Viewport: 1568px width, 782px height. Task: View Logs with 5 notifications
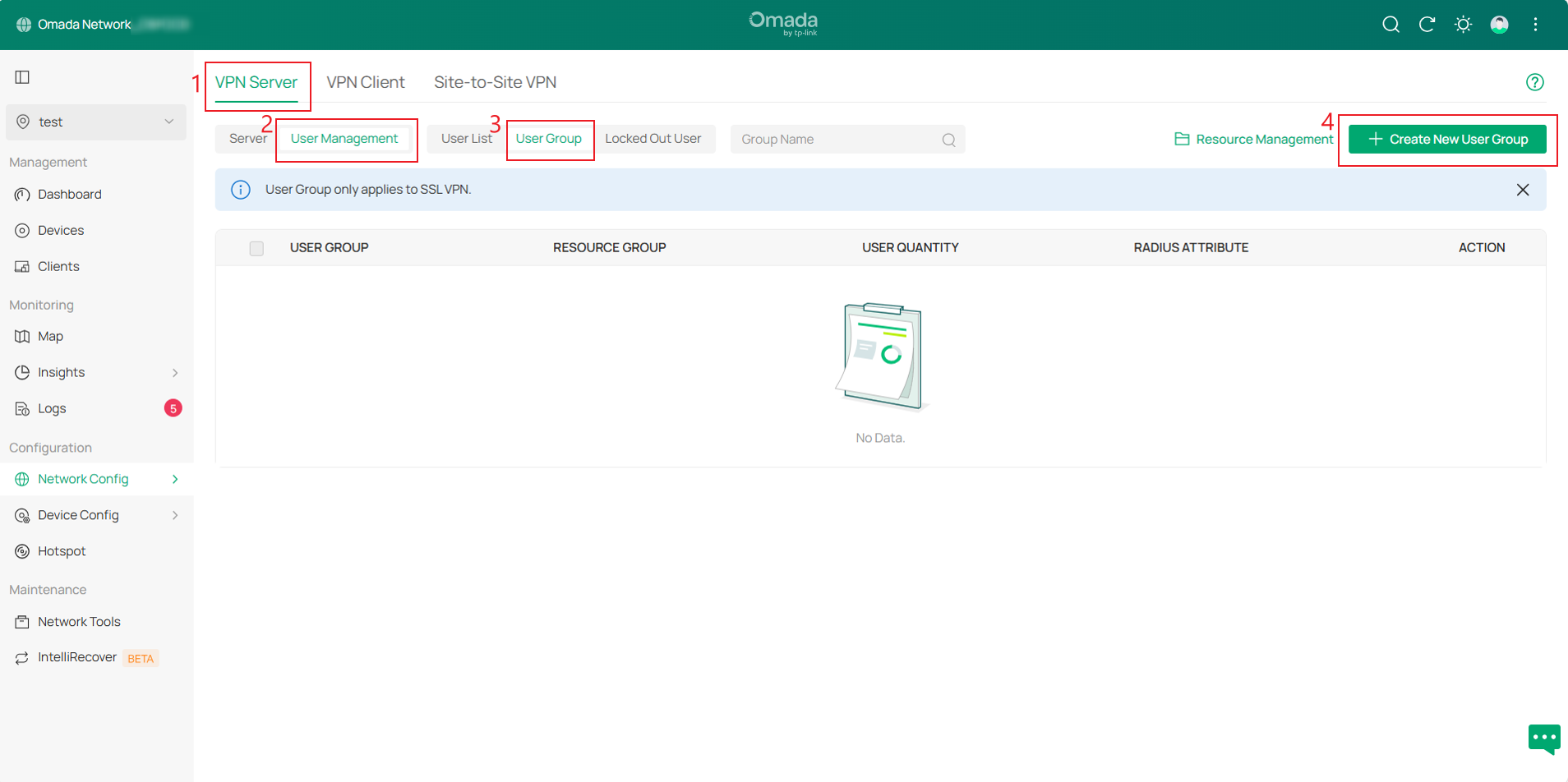[52, 408]
